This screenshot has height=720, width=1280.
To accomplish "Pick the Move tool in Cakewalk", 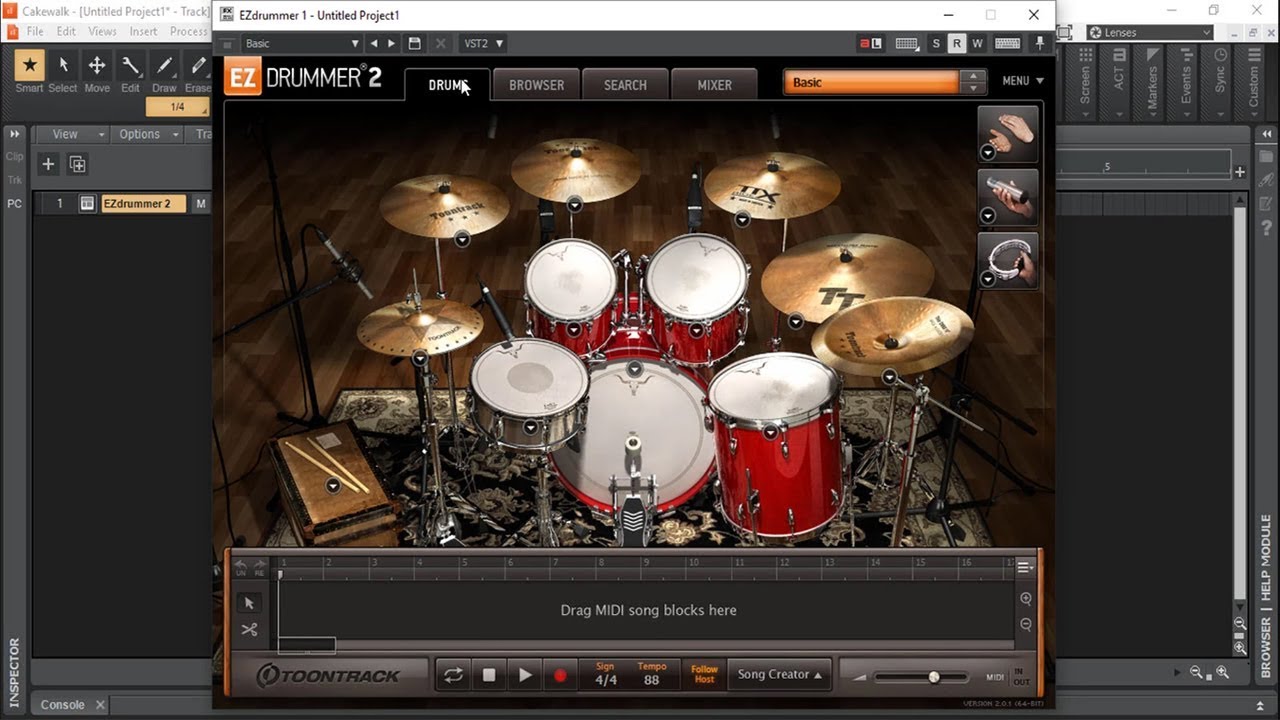I will pyautogui.click(x=97, y=66).
